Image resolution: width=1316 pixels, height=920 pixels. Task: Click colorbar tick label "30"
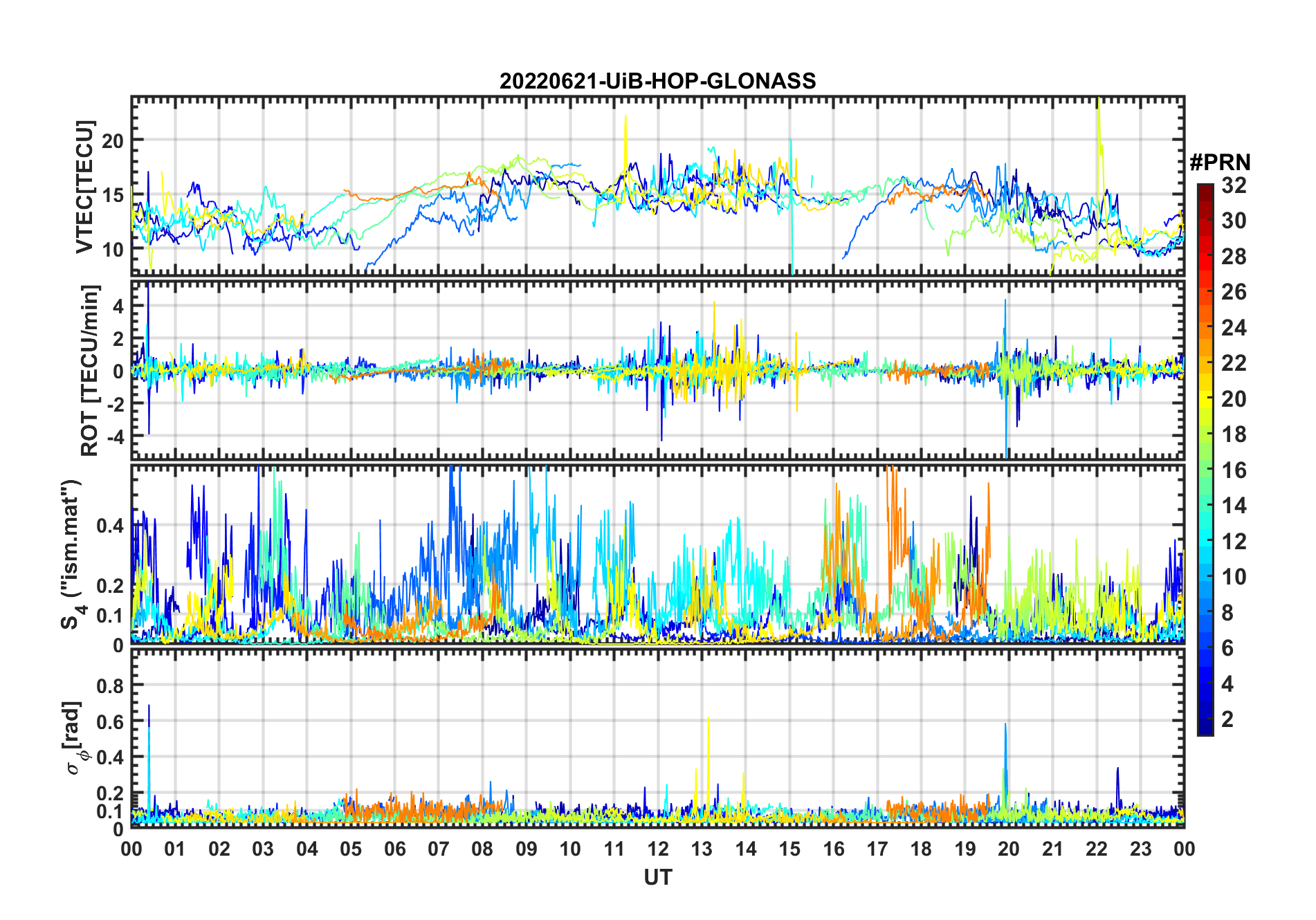click(1234, 221)
